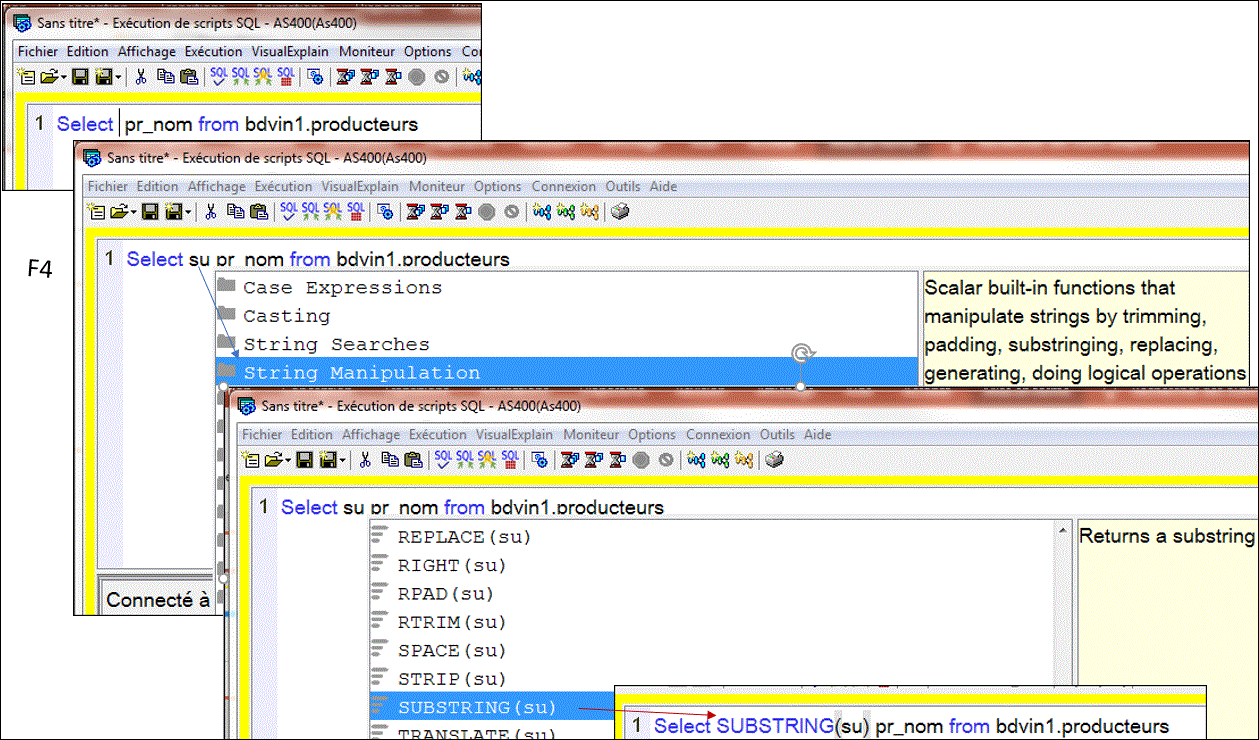The height and width of the screenshot is (740, 1259).
Task: Click the new script icon in the middle window
Action: pyautogui.click(x=96, y=212)
